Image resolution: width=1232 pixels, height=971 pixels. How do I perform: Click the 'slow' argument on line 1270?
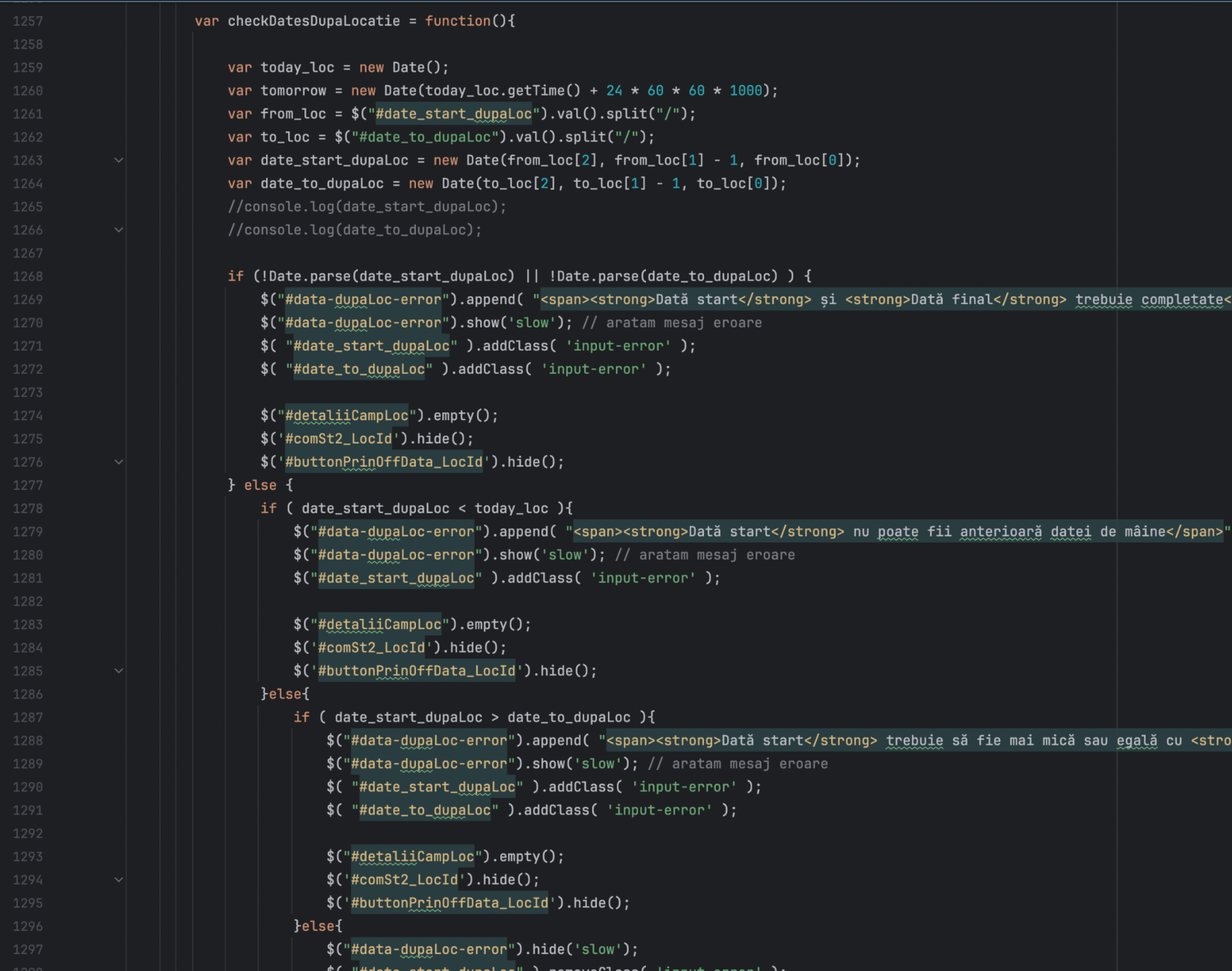(x=533, y=322)
